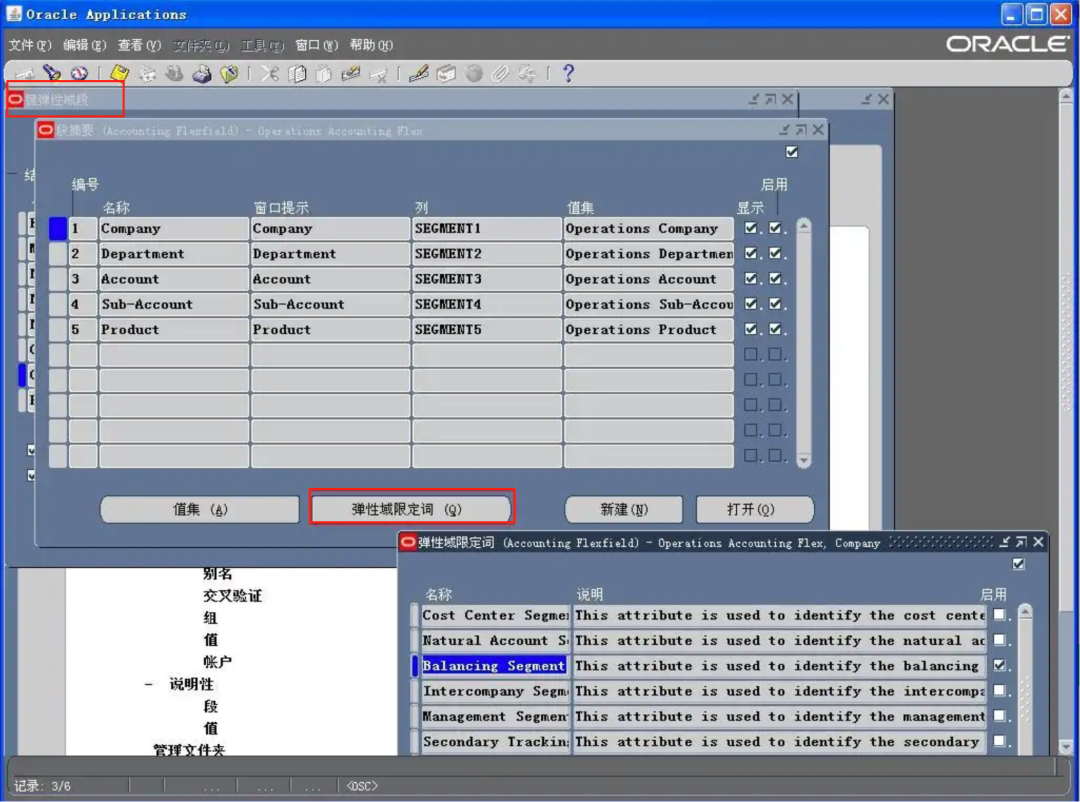This screenshot has height=802, width=1080.
Task: Click the Department segment name field
Action: click(173, 254)
